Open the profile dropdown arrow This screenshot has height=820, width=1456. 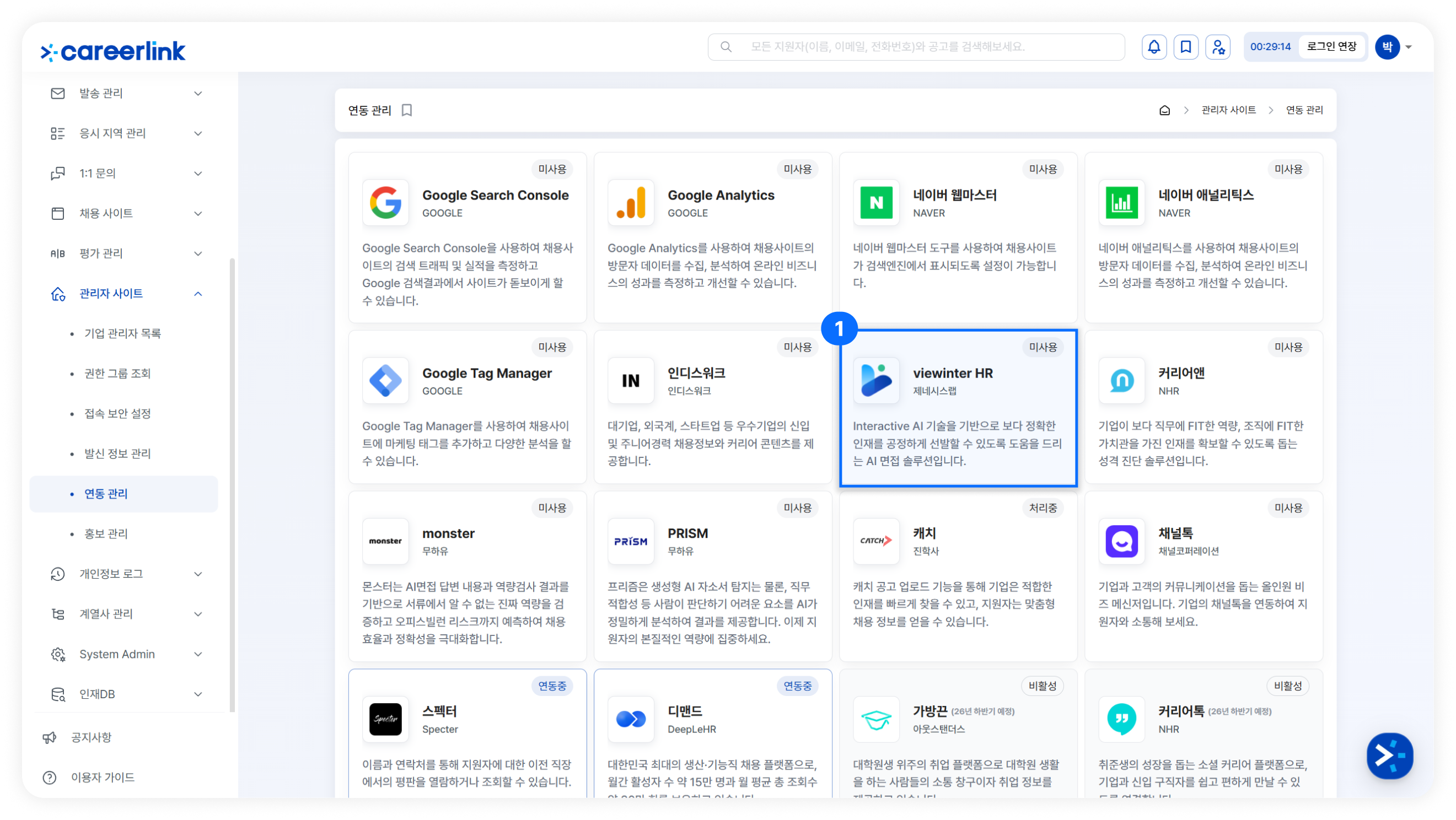pos(1408,47)
